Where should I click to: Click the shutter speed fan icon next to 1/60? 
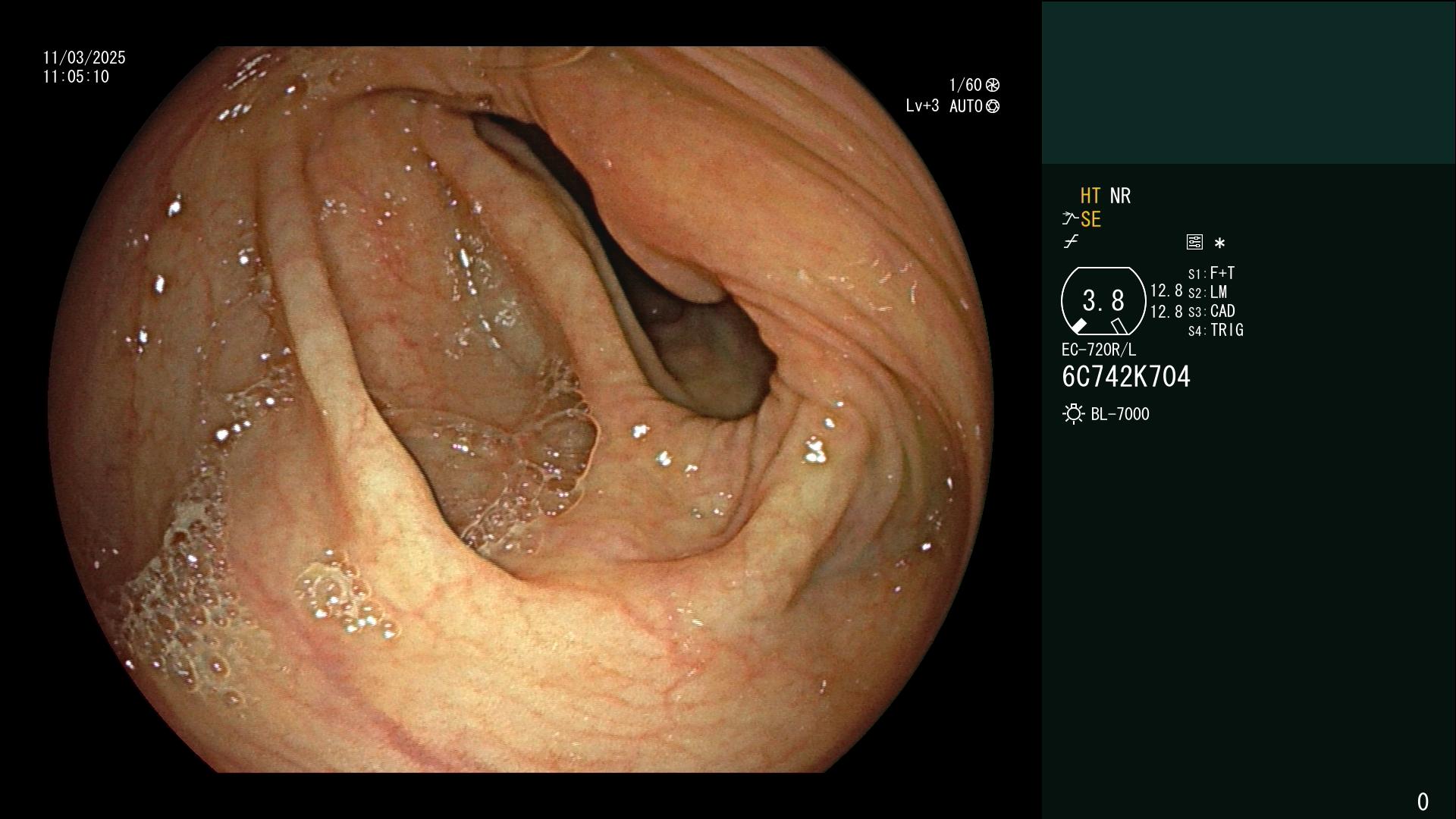(993, 85)
